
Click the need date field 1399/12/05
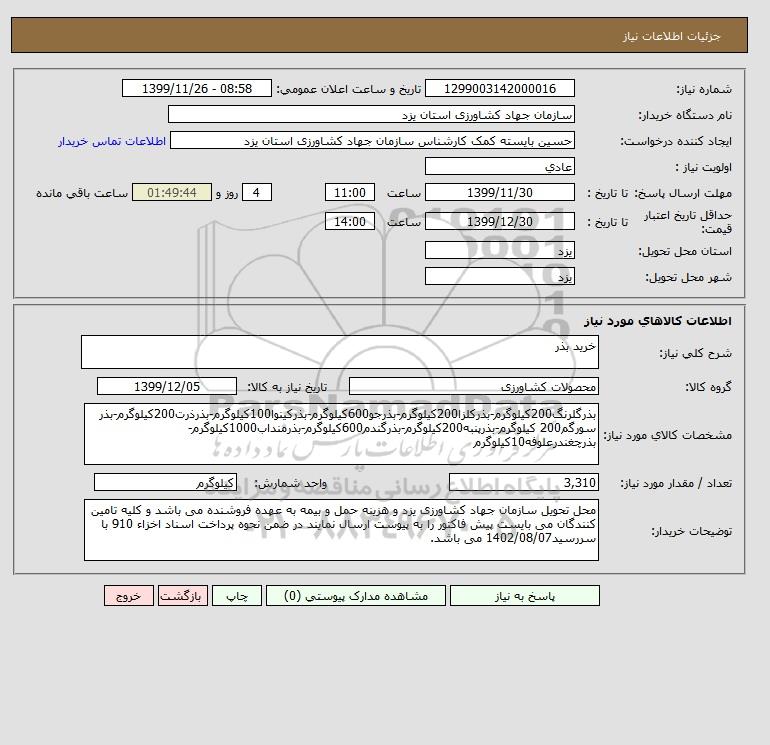click(x=167, y=386)
